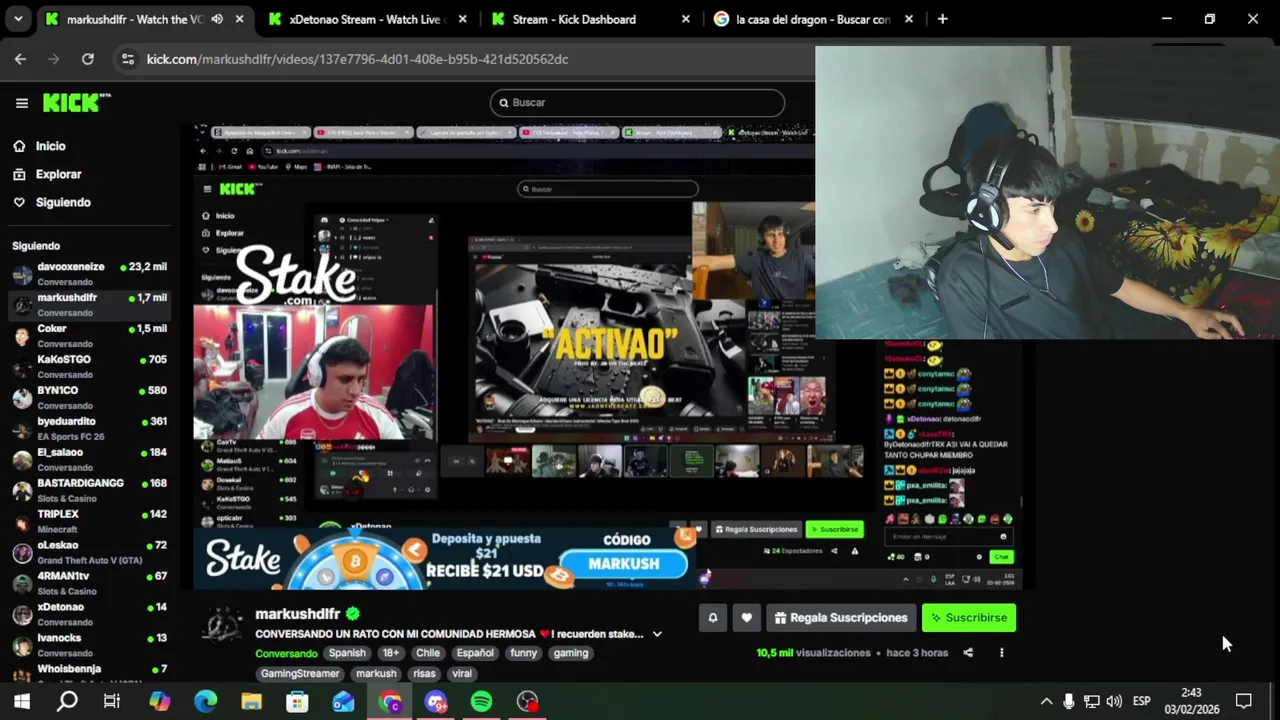Open Windows taskbar search
The height and width of the screenshot is (720, 1280).
point(67,702)
